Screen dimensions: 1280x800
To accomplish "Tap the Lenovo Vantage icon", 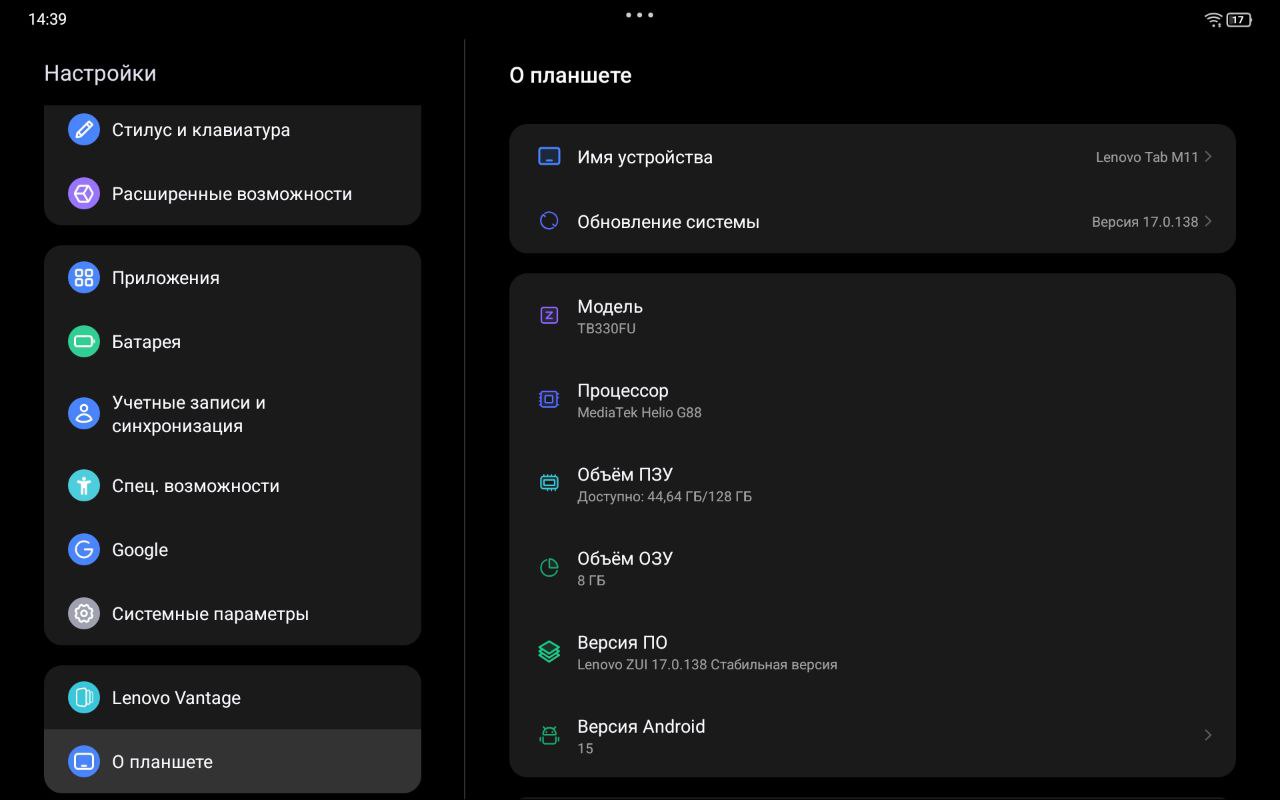I will pyautogui.click(x=84, y=697).
